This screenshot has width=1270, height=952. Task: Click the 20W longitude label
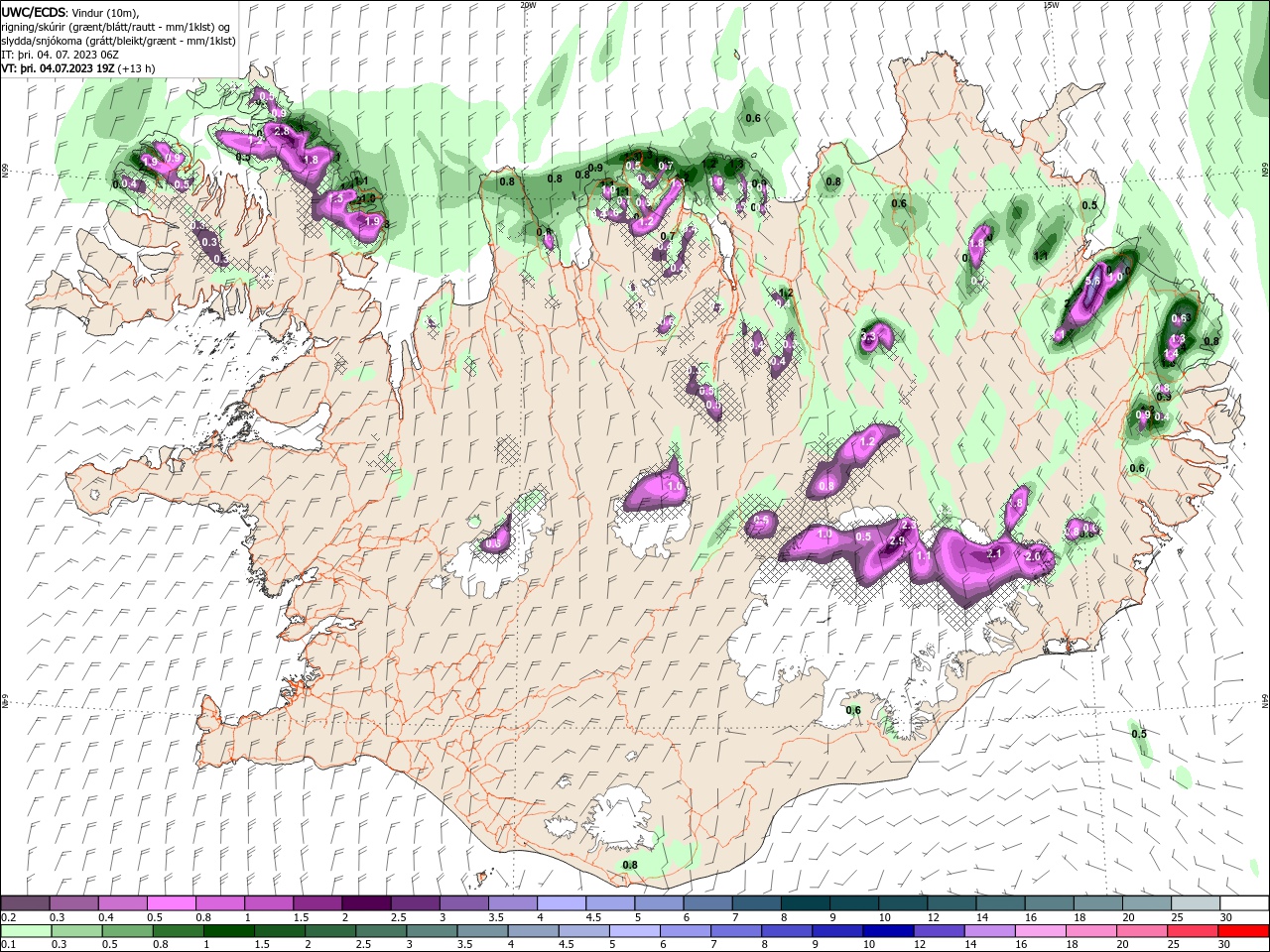(528, 4)
